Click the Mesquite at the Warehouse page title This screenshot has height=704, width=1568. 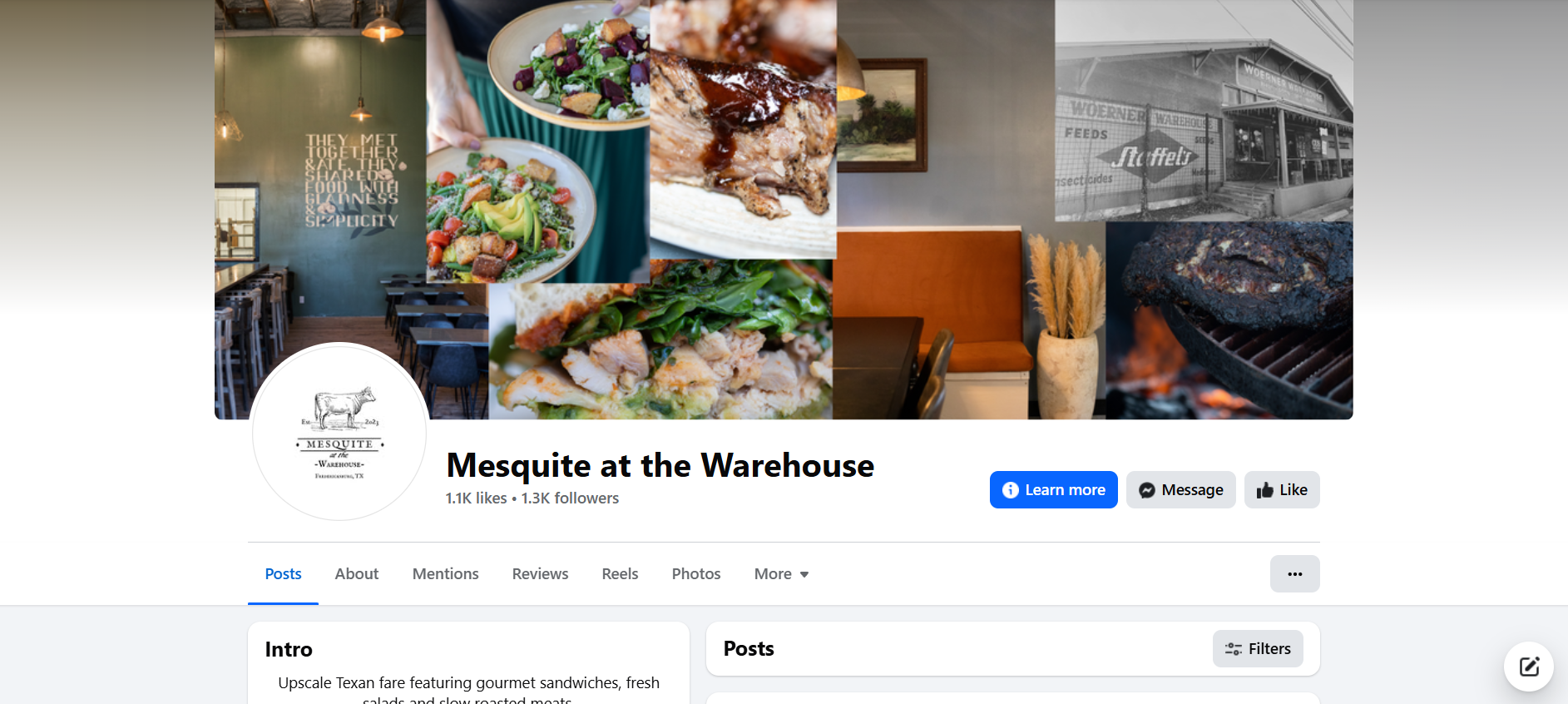tap(660, 466)
